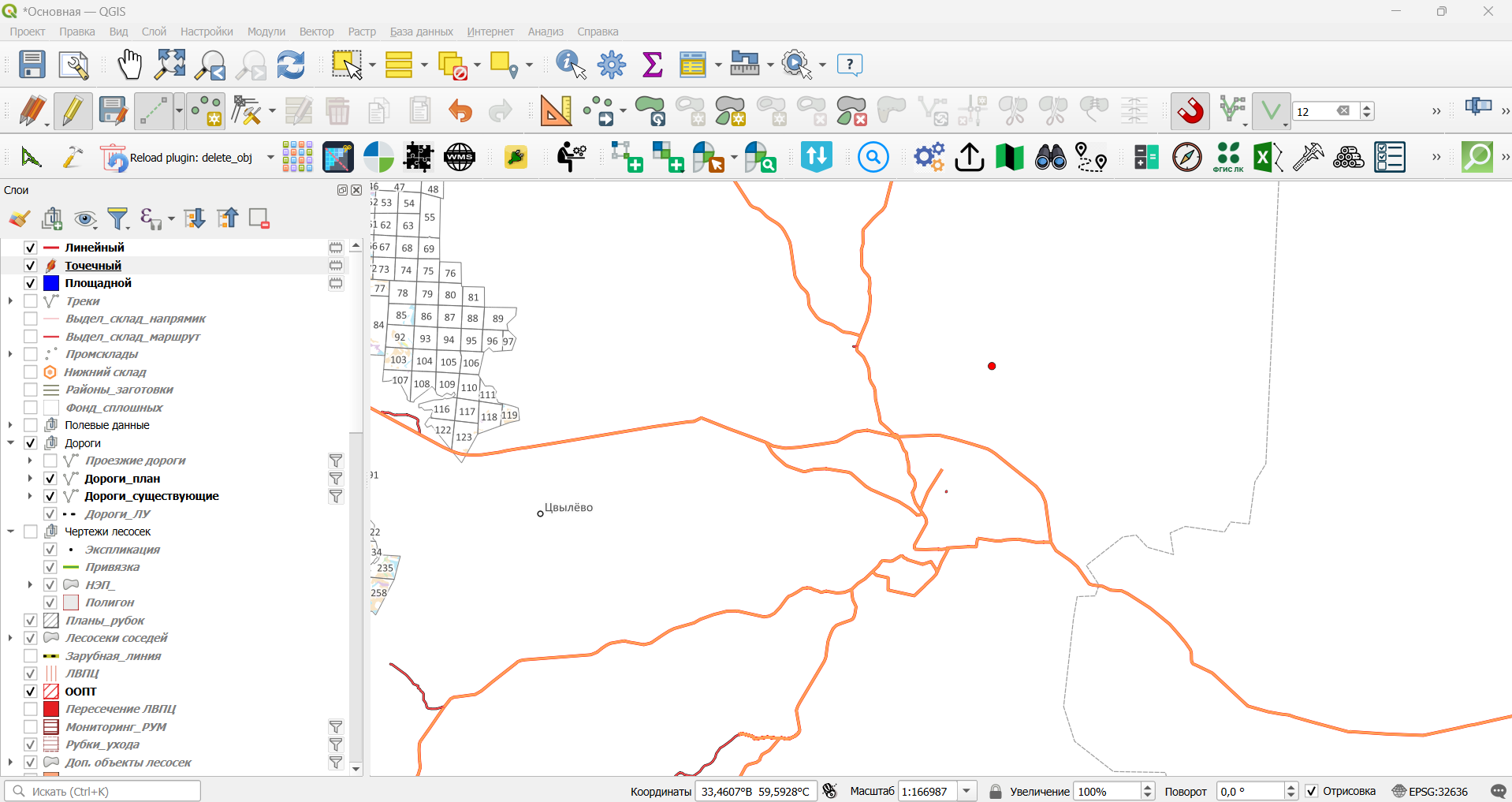This screenshot has width=1512, height=802.
Task: Open the Растр menu
Action: click(362, 32)
